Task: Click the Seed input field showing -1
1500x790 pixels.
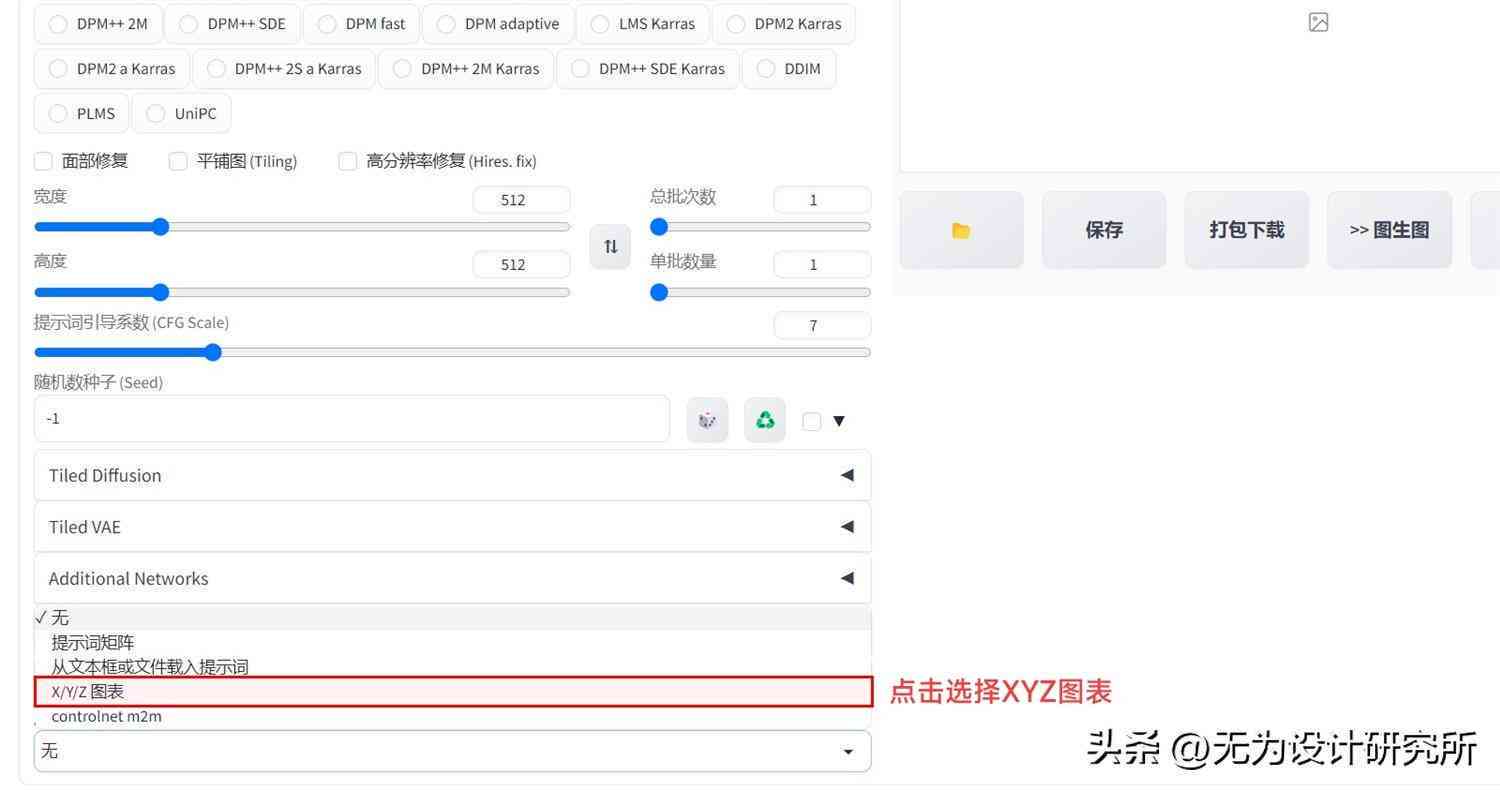Action: pyautogui.click(x=352, y=419)
